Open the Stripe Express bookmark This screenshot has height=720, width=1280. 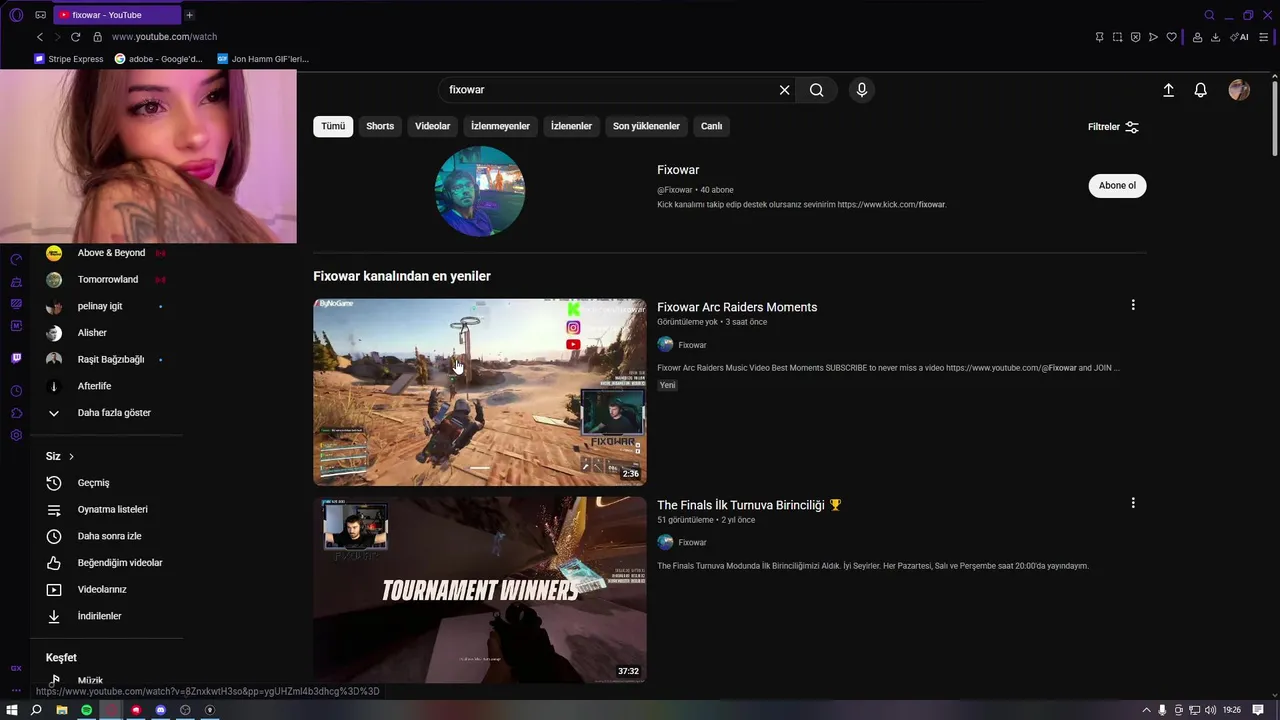69,59
